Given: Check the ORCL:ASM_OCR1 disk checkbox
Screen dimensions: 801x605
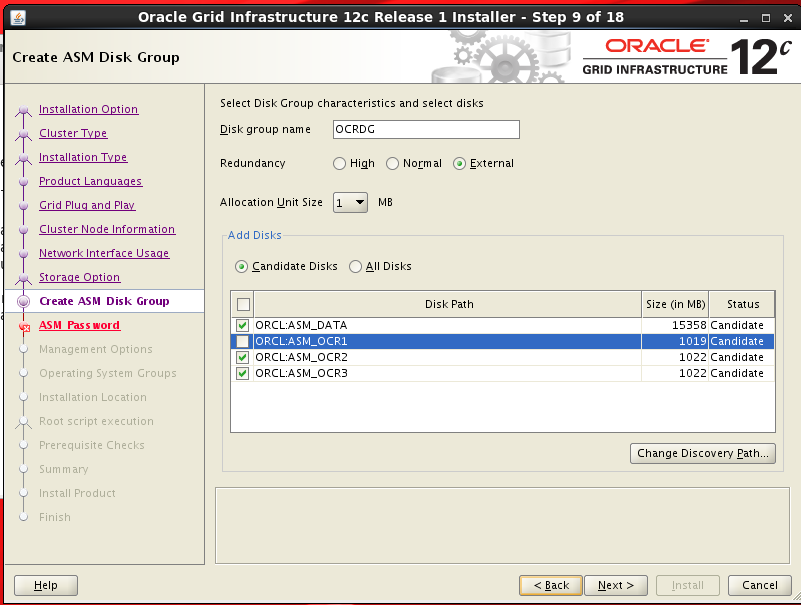Looking at the screenshot, I should pyautogui.click(x=242, y=341).
